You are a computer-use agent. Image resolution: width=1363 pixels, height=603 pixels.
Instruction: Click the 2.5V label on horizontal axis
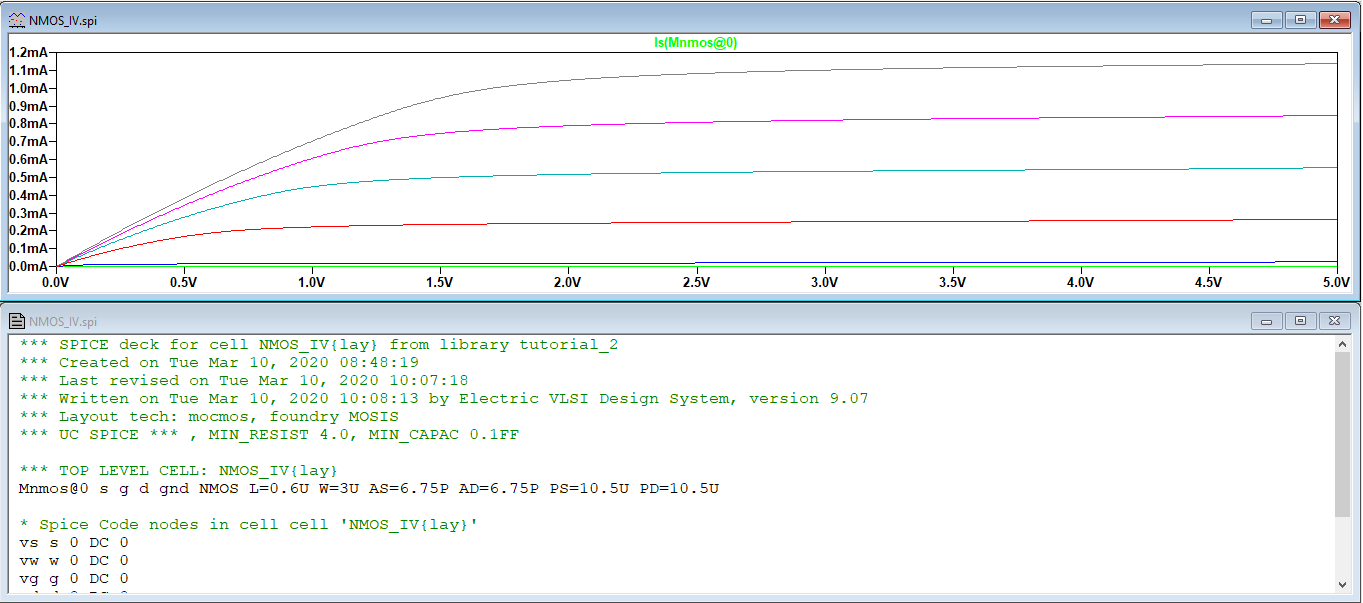pos(696,283)
